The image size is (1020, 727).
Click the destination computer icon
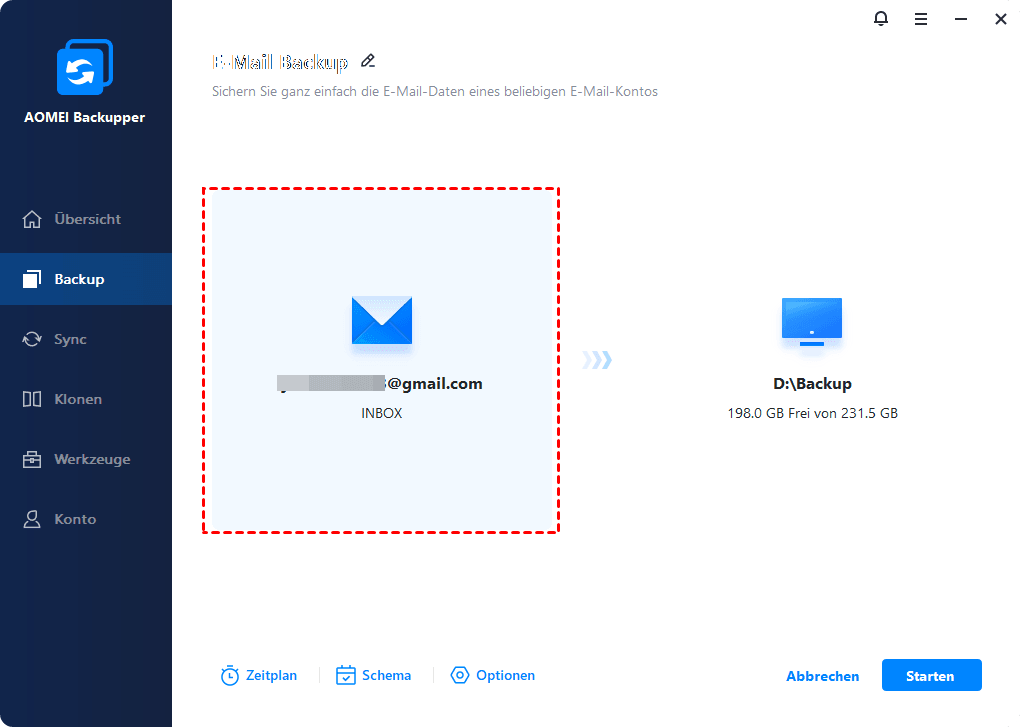click(812, 321)
